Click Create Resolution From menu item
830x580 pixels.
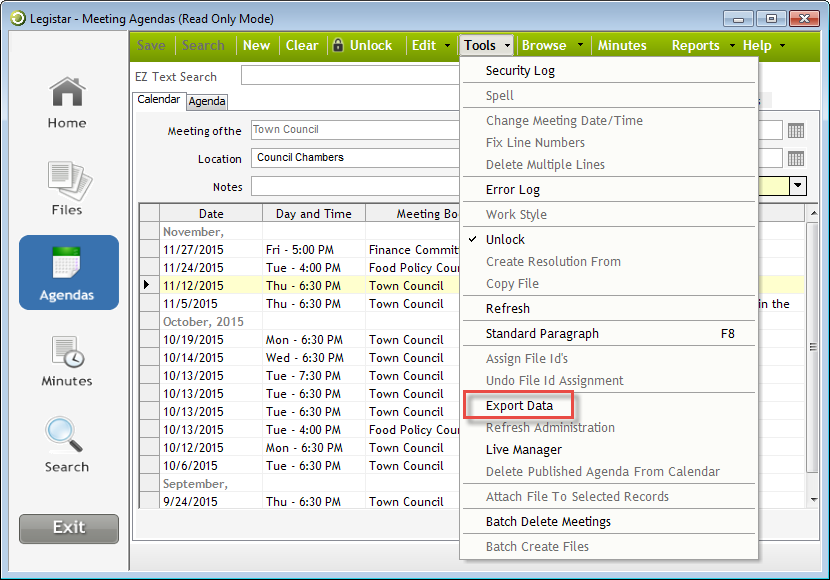point(609,262)
